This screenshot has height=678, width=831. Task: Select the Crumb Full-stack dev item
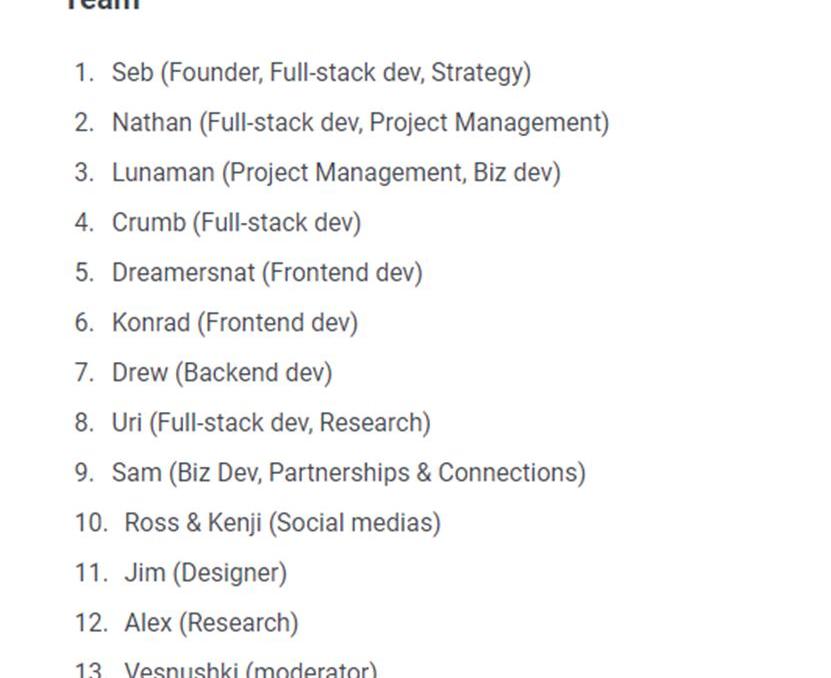pyautogui.click(x=236, y=223)
